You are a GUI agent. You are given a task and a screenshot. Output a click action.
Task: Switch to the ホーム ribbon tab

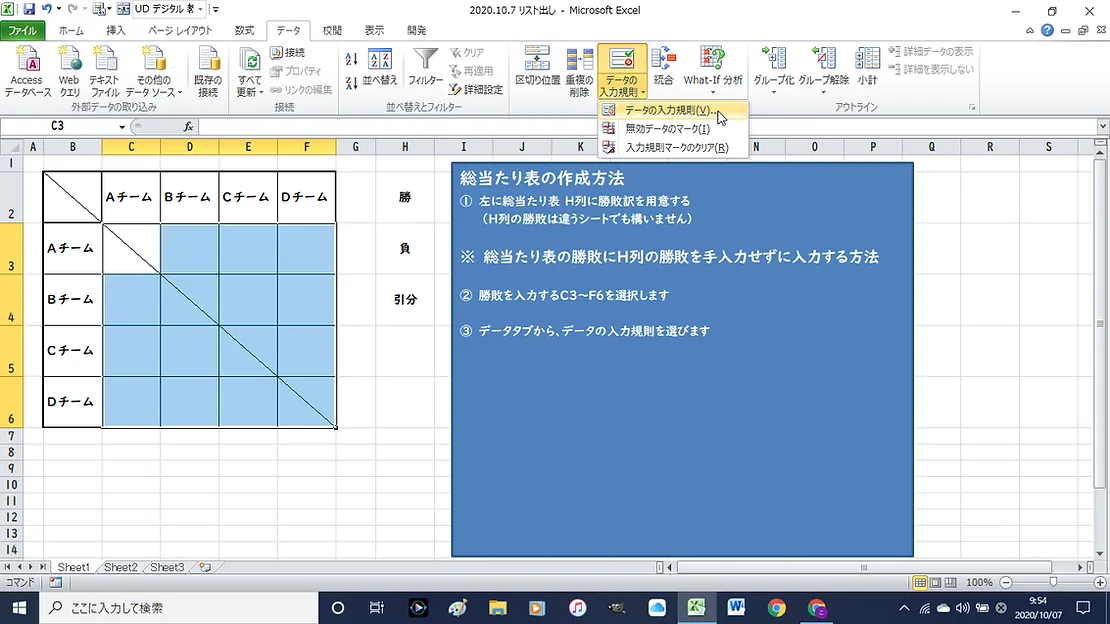click(x=71, y=31)
